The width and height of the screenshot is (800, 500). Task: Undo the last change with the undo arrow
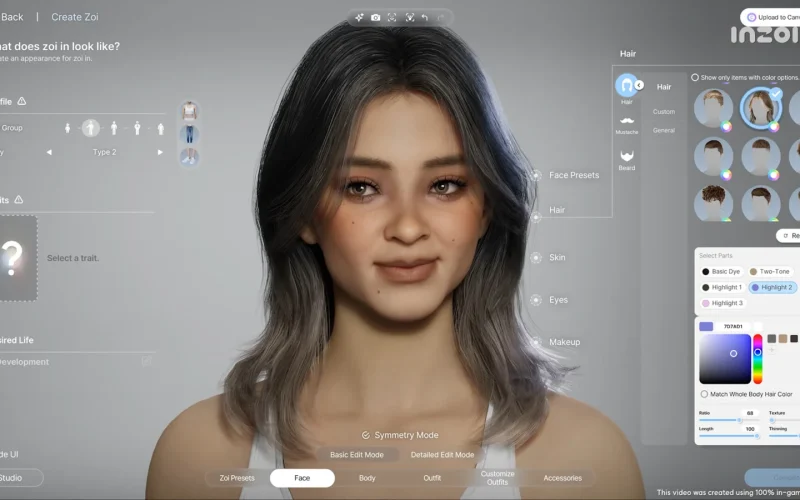click(425, 17)
